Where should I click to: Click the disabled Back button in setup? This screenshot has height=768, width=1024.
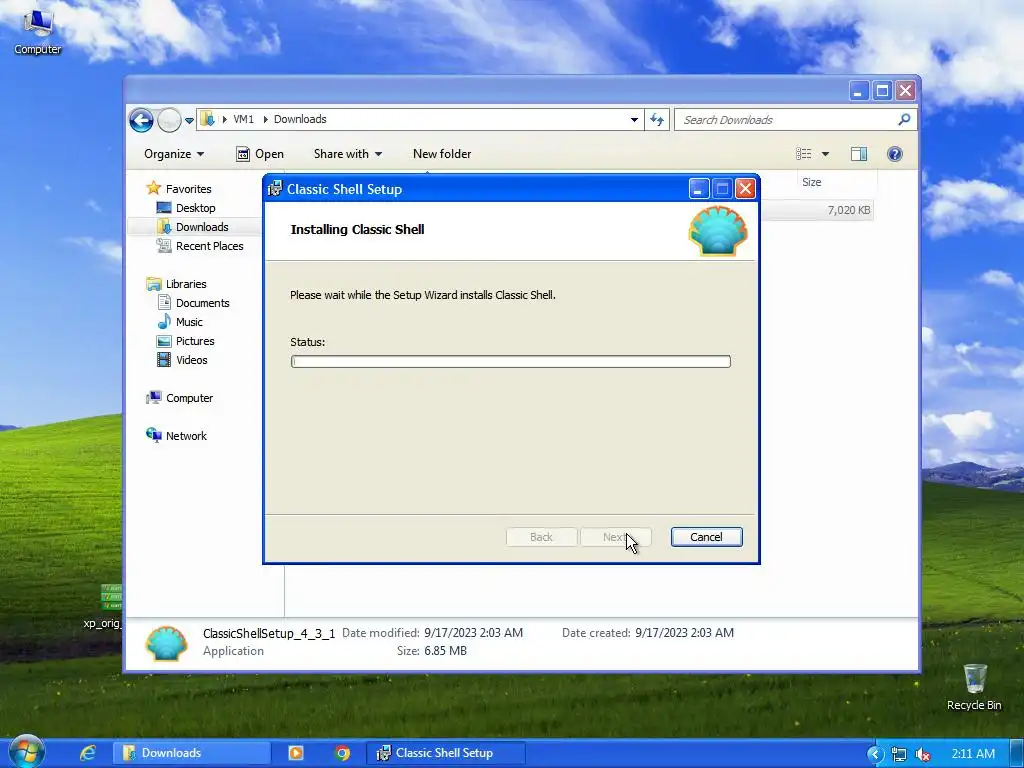541,537
